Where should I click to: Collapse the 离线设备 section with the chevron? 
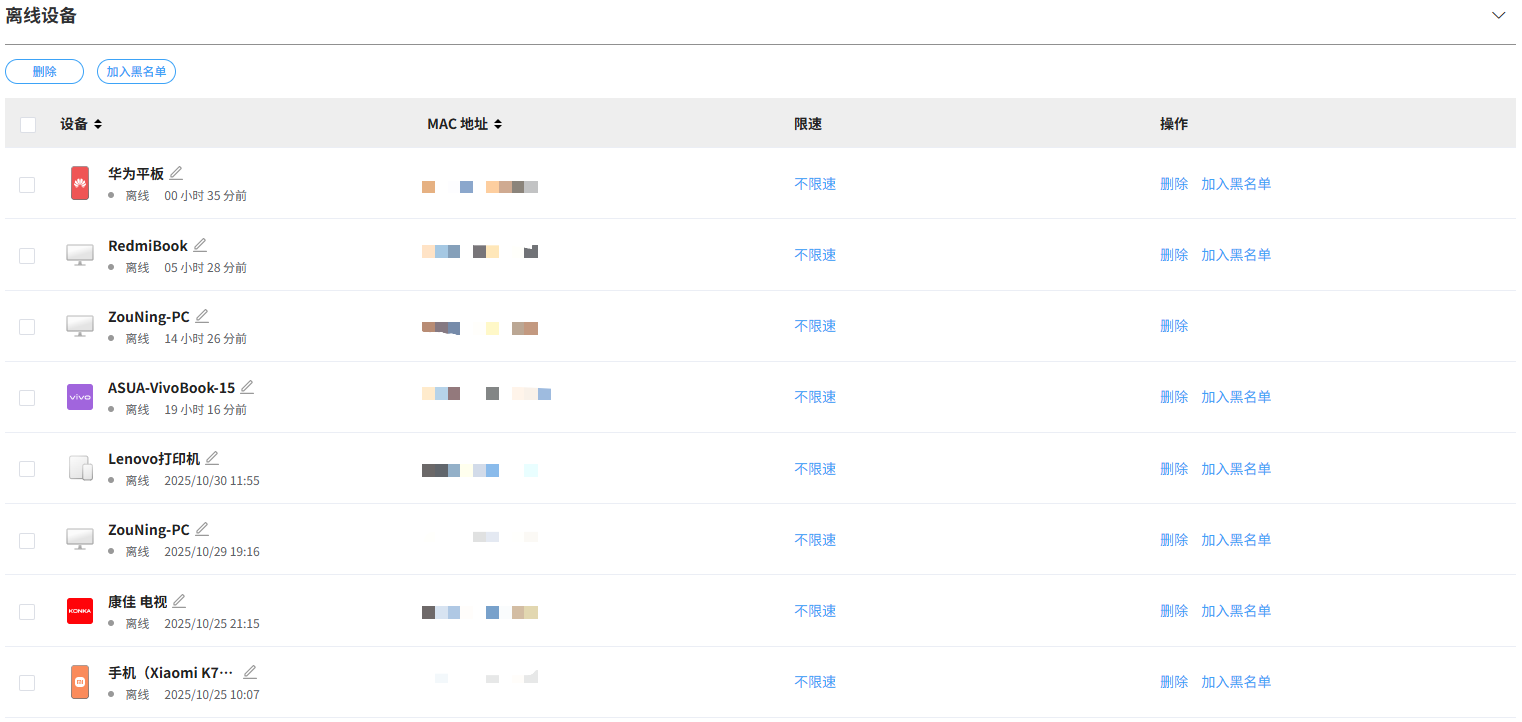[x=1498, y=16]
